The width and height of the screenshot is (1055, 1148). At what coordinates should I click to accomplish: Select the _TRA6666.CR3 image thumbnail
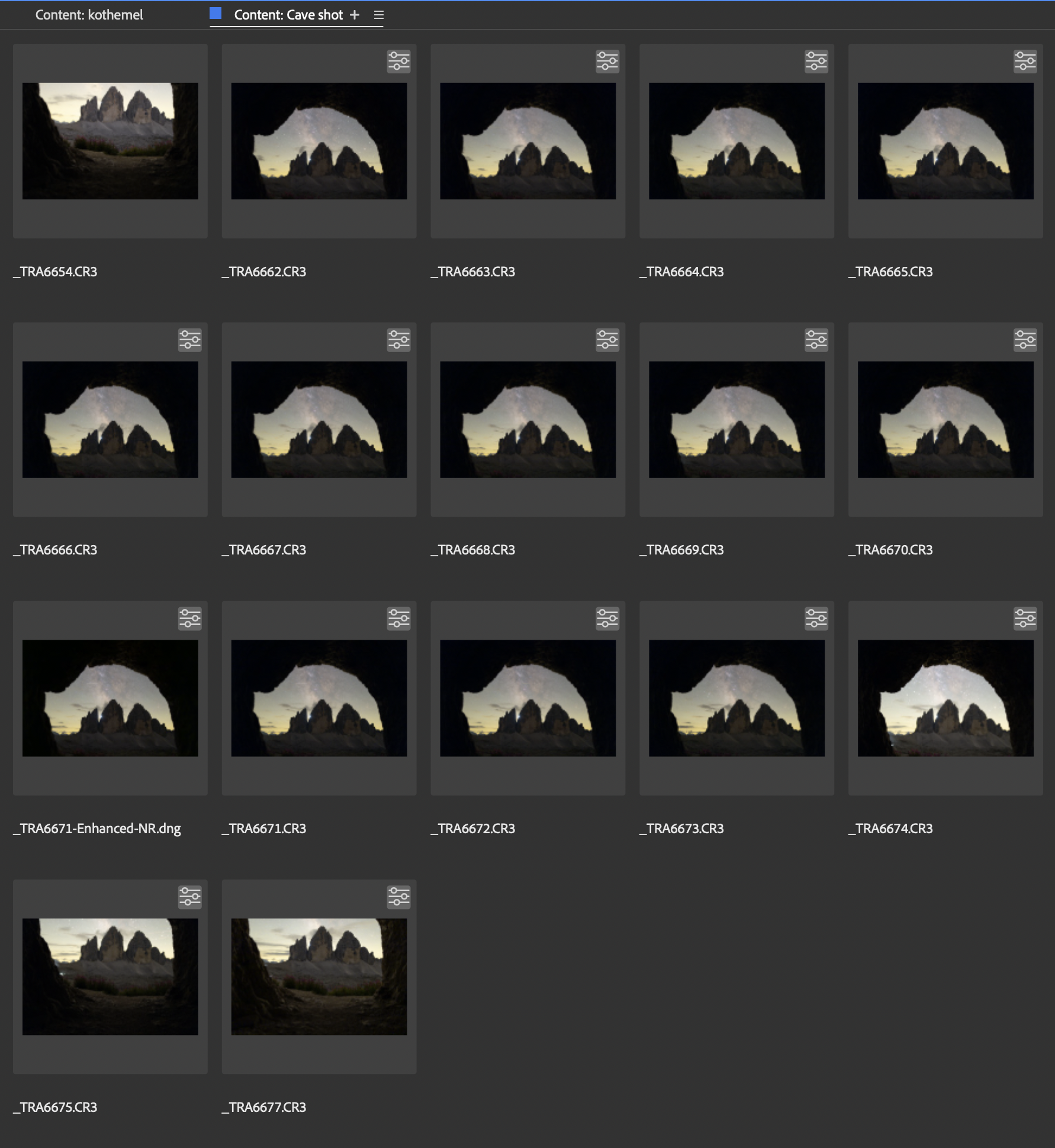pyautogui.click(x=110, y=420)
